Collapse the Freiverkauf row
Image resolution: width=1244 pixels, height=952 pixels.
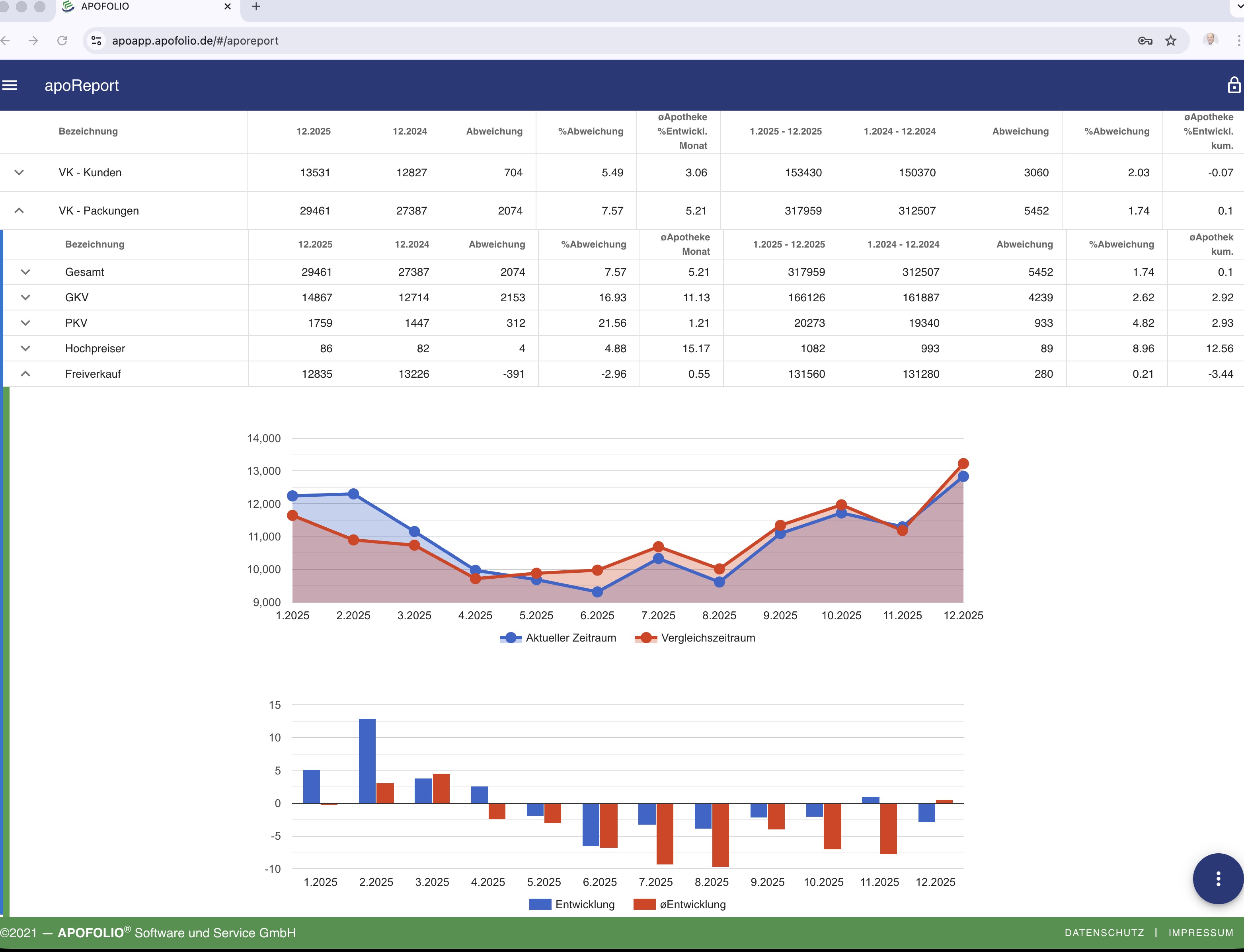coord(25,374)
